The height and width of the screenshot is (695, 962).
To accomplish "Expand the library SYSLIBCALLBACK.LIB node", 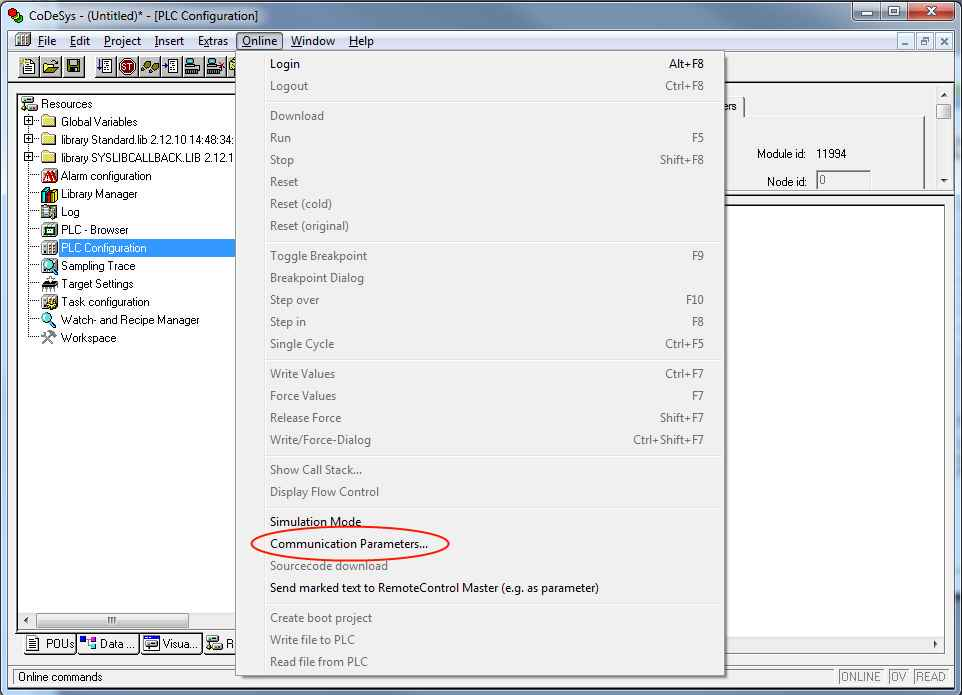I will click(x=28, y=157).
